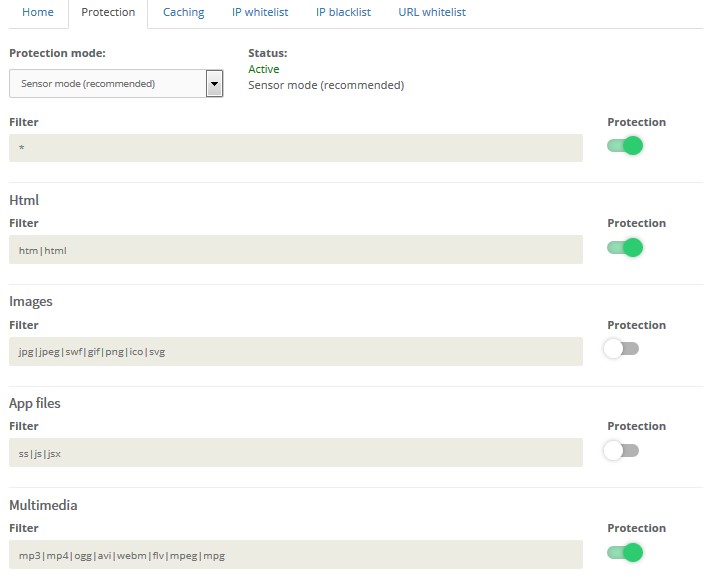The width and height of the screenshot is (706, 577).
Task: Click the green Active status text
Action: 264,69
